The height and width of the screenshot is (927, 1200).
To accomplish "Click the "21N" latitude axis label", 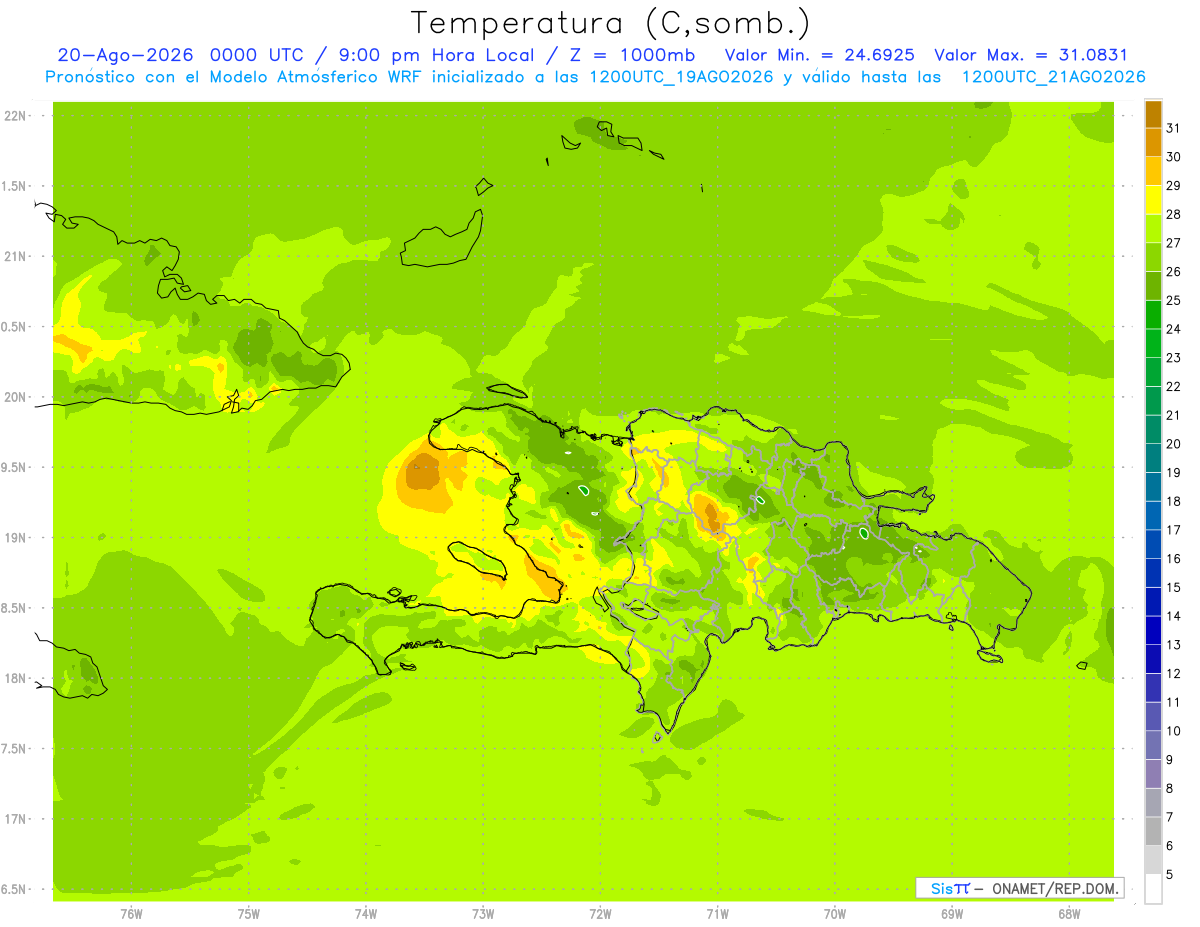I will (15, 256).
